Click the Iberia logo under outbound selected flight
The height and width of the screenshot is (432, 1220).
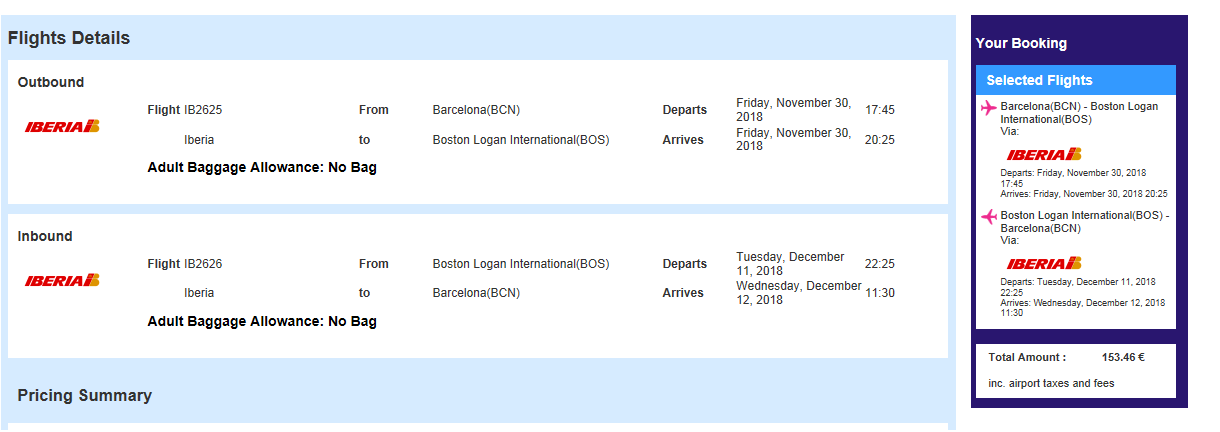click(x=1045, y=154)
